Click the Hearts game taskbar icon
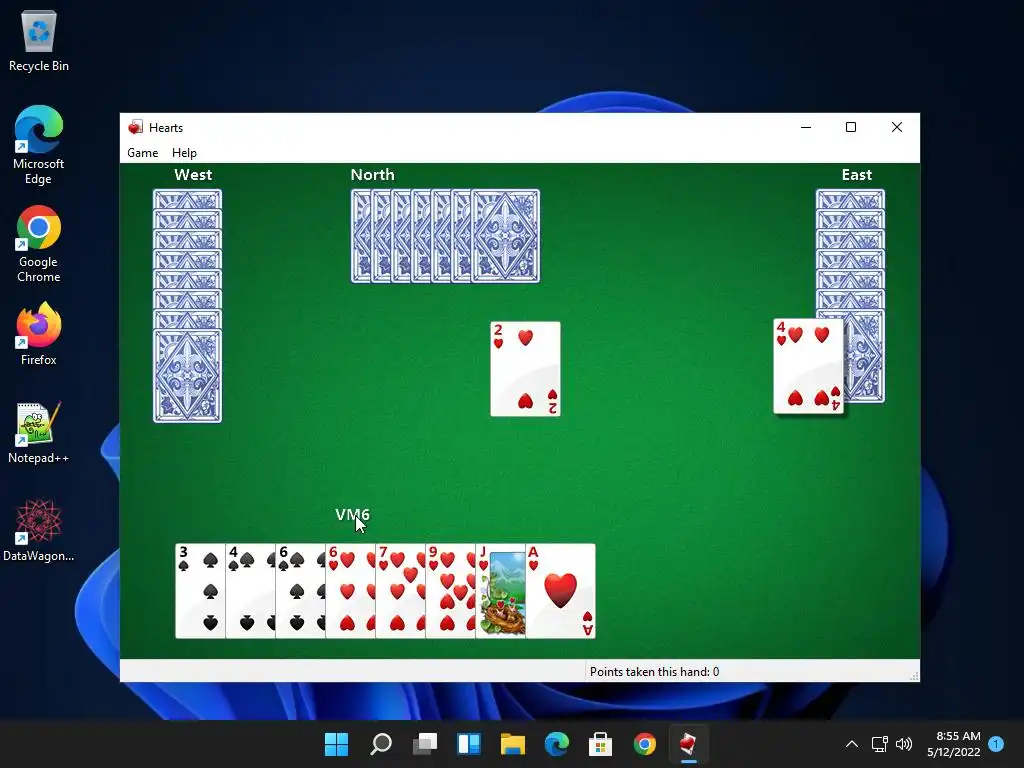 688,744
